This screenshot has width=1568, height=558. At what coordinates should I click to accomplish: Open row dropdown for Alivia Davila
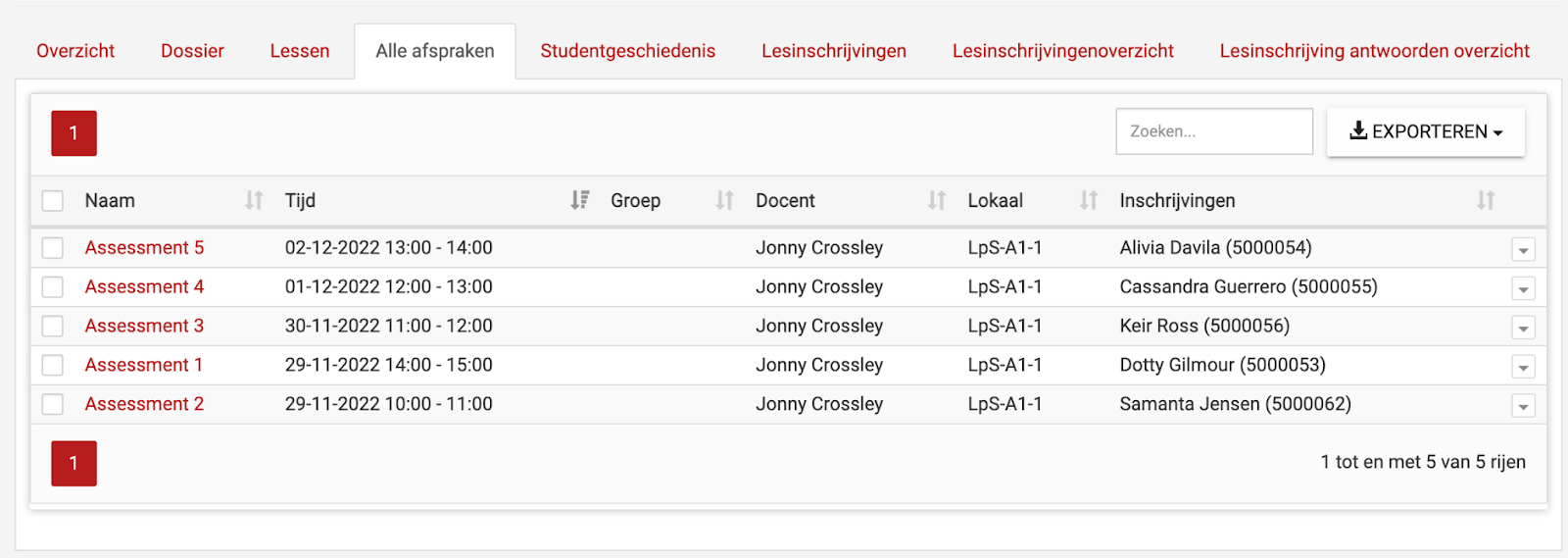click(1523, 250)
